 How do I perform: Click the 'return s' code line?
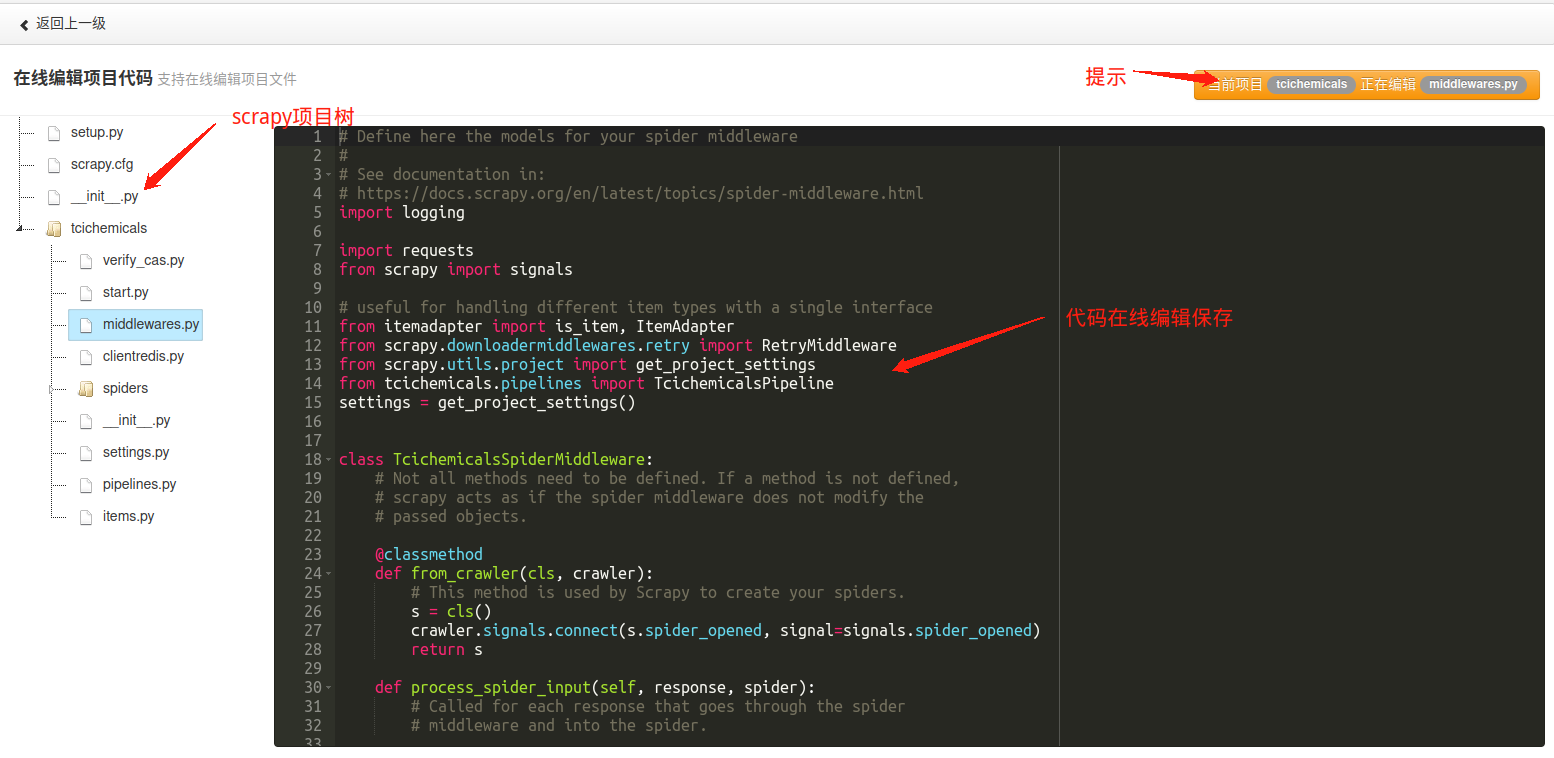tap(447, 649)
